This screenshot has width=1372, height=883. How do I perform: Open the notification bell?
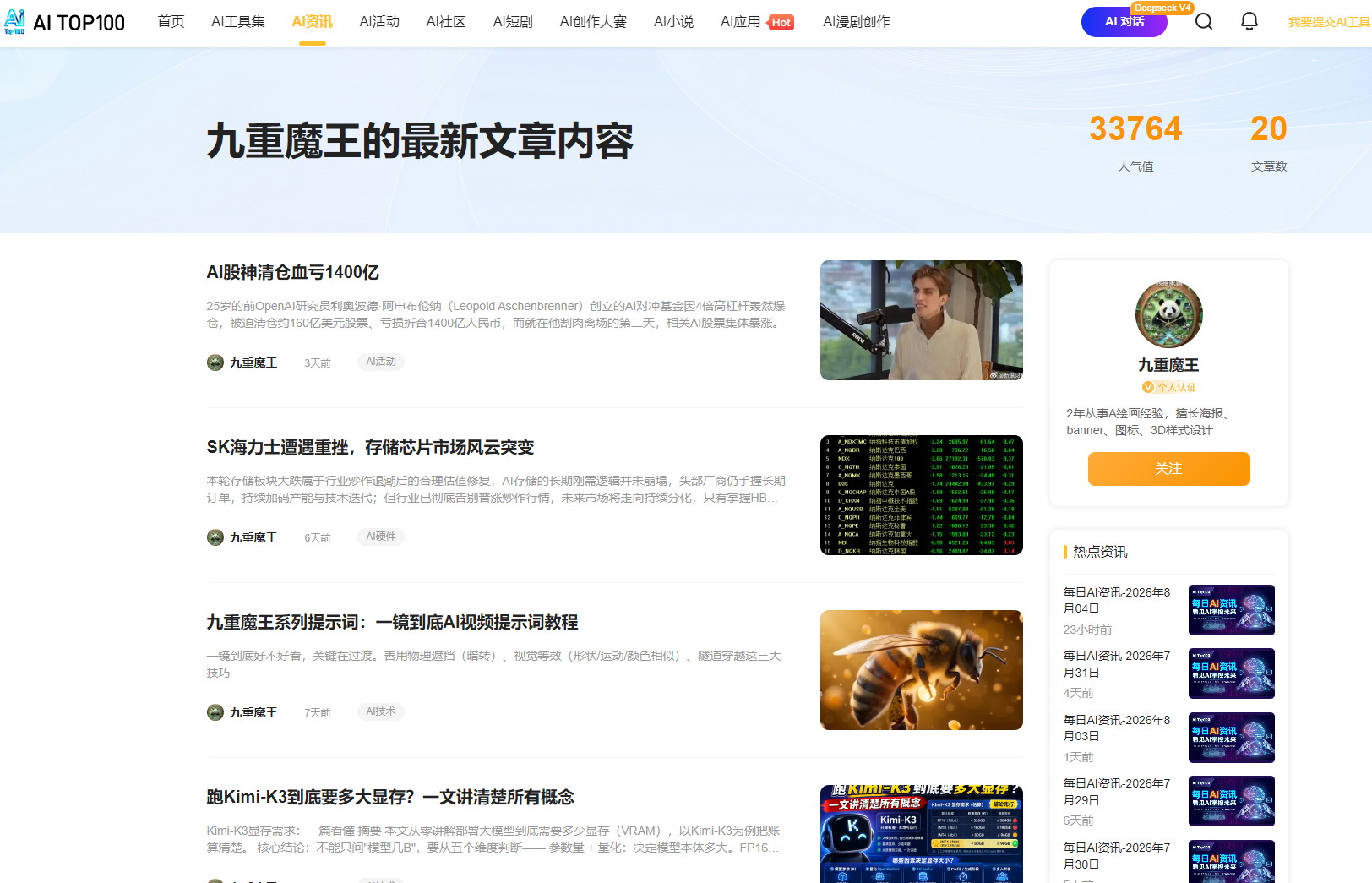coord(1249,21)
